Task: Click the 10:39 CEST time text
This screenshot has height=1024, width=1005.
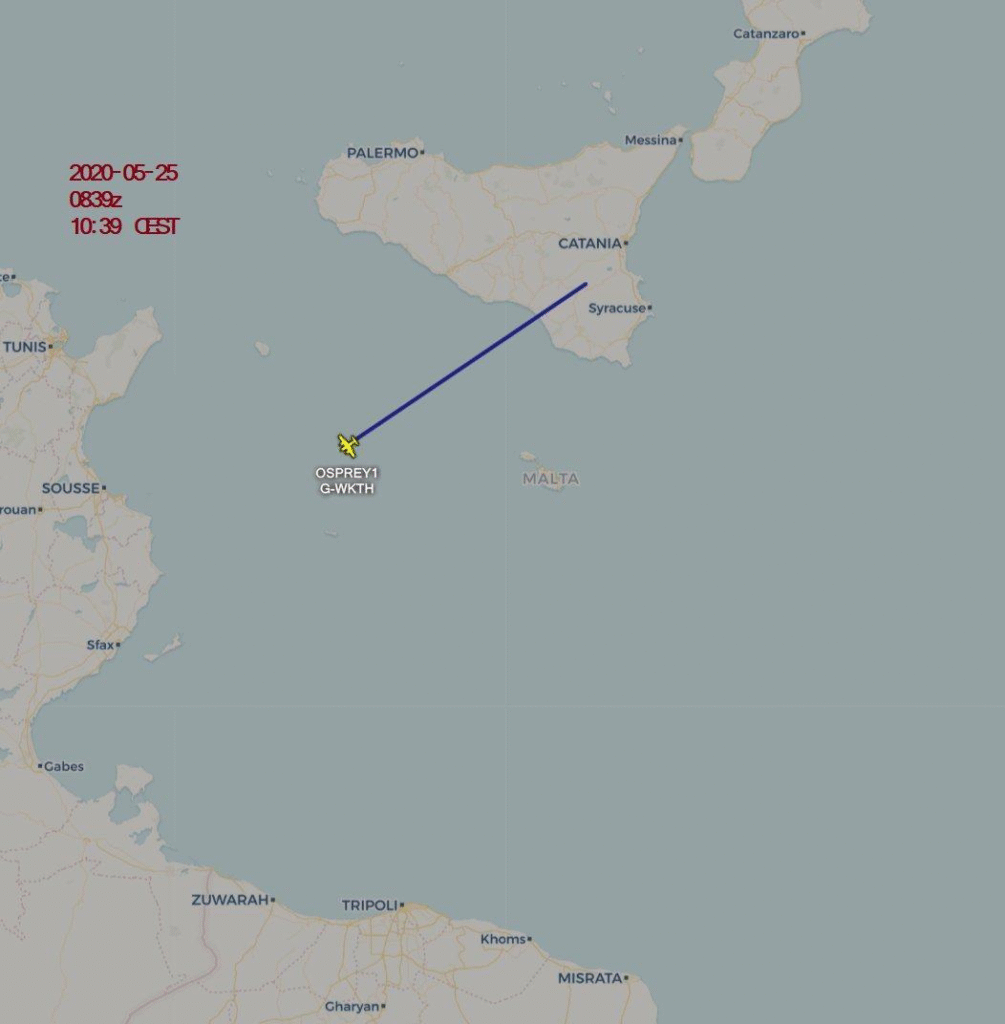Action: click(x=124, y=226)
